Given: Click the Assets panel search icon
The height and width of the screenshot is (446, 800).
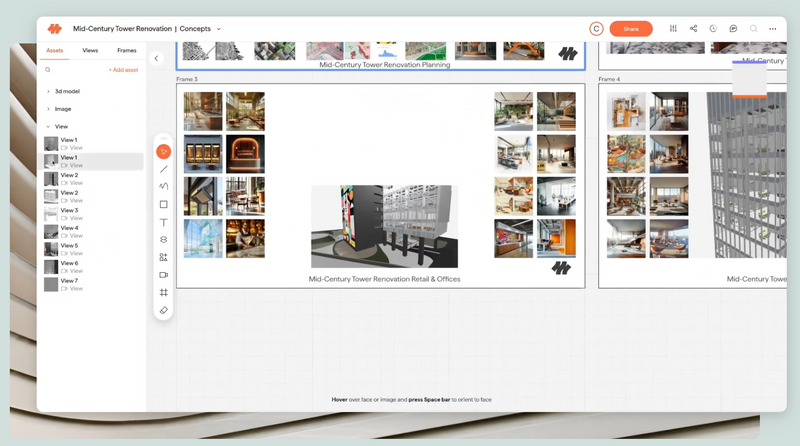Looking at the screenshot, I should pos(47,70).
